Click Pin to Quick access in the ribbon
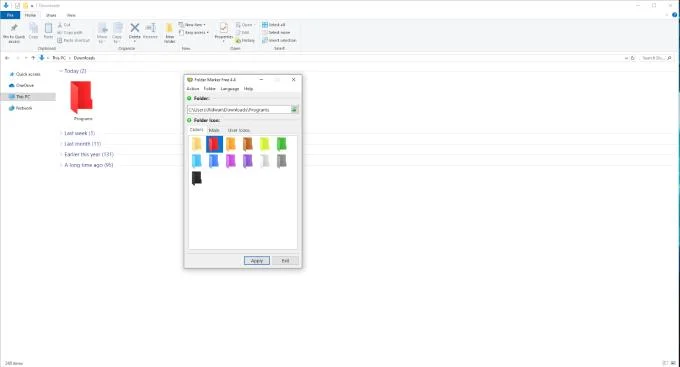The width and height of the screenshot is (680, 367). click(14, 33)
